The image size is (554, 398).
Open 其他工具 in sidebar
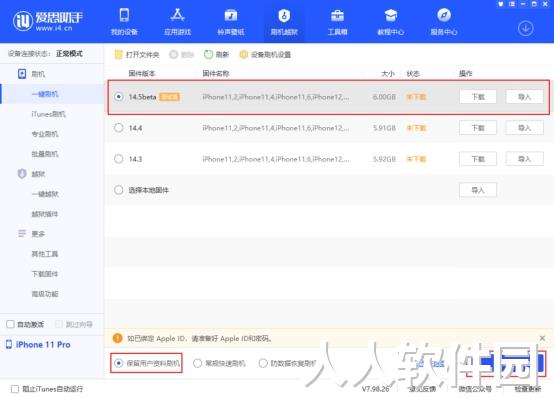45,254
